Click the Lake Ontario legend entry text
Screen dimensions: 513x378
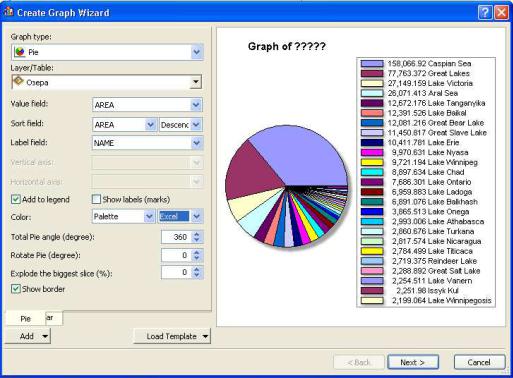coord(431,182)
